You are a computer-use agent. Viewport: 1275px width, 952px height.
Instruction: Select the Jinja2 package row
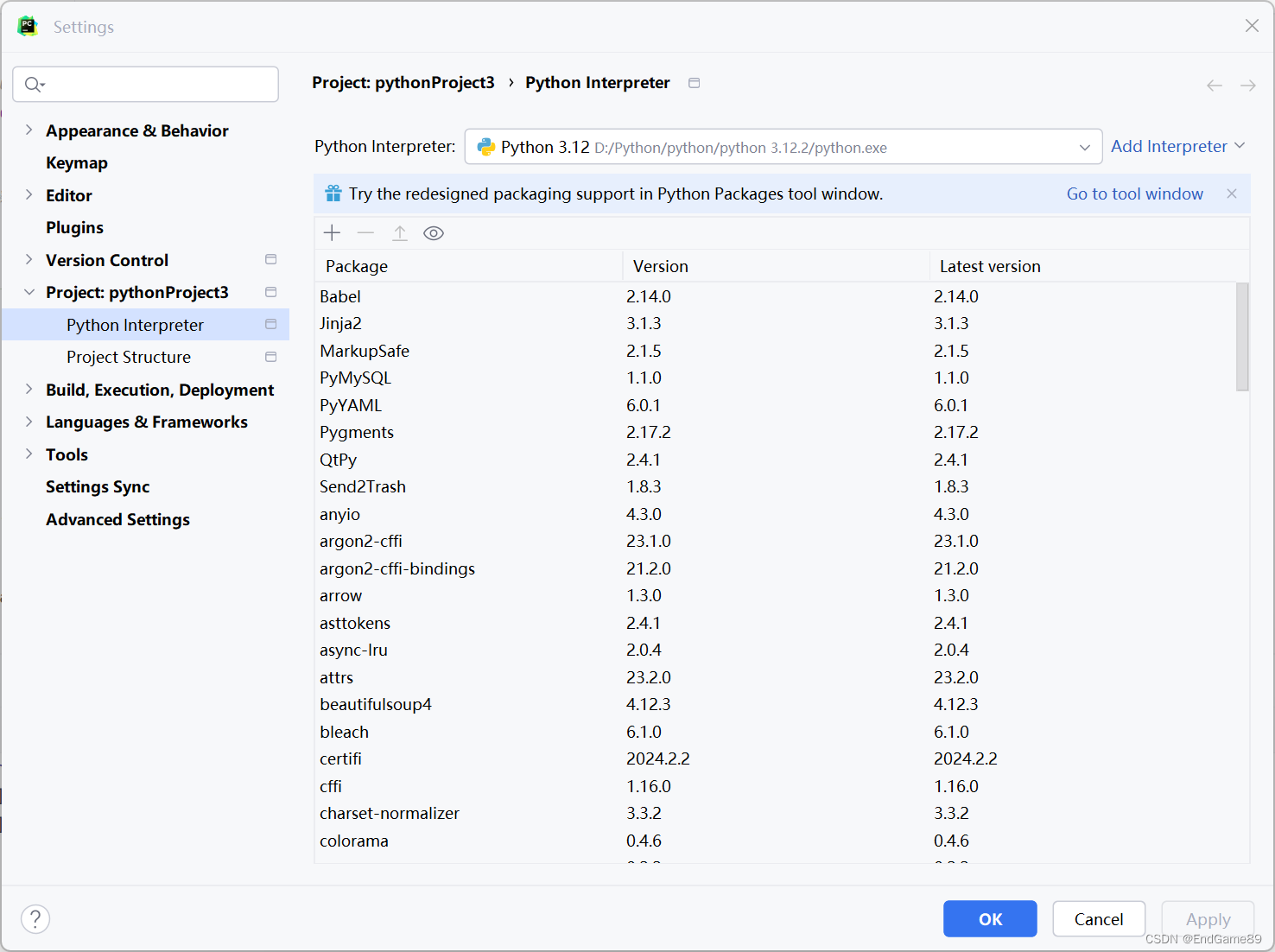coord(775,323)
